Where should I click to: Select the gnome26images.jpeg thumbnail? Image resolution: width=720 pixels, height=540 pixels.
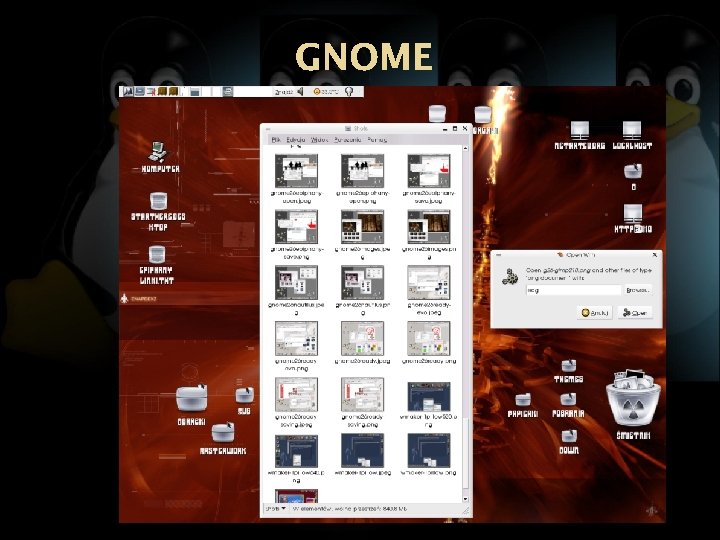[x=362, y=227]
